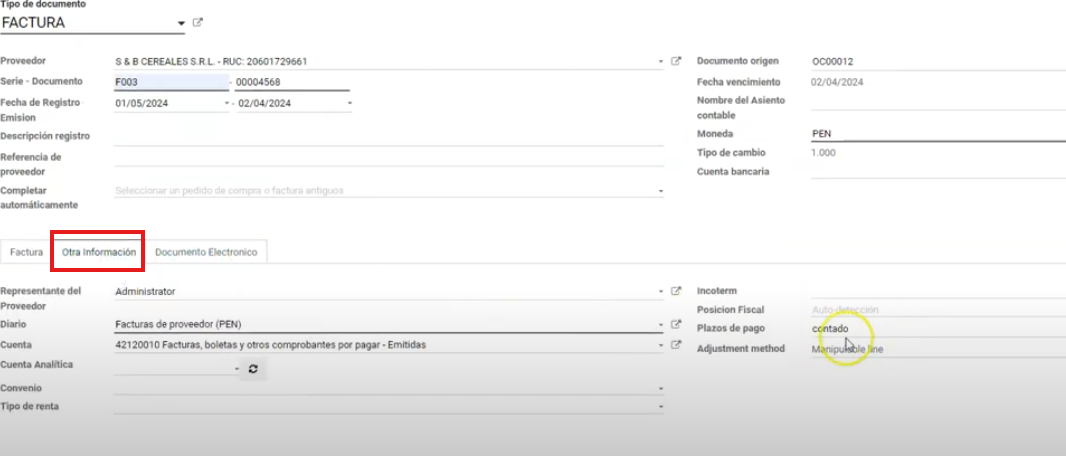
Task: Open Proveedor record via external link icon
Action: tap(676, 61)
